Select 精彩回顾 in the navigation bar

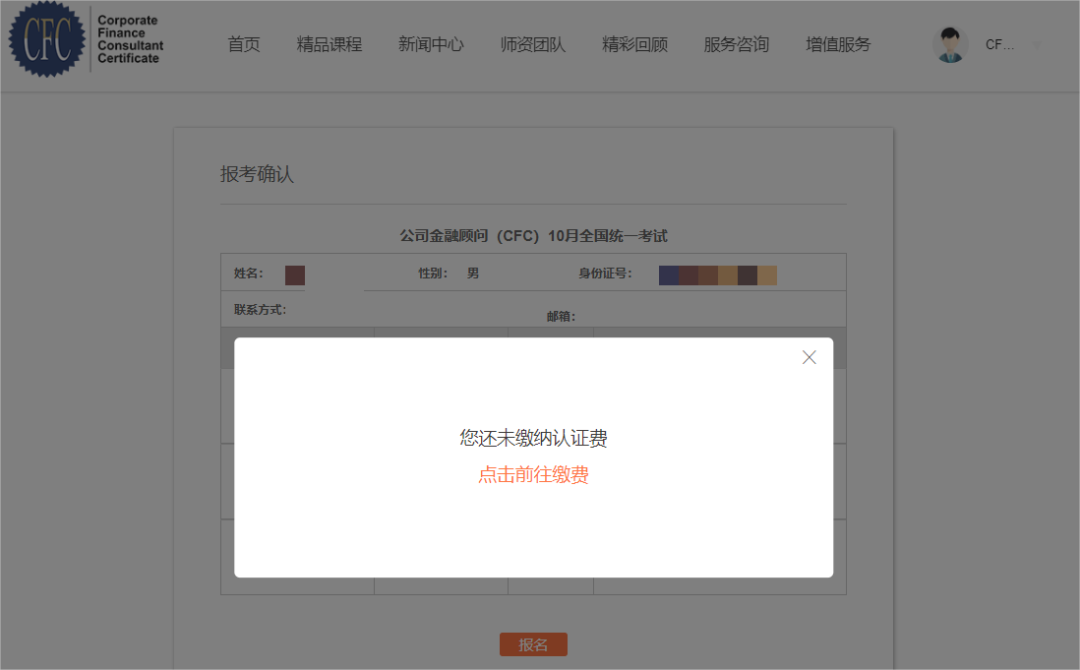point(635,45)
